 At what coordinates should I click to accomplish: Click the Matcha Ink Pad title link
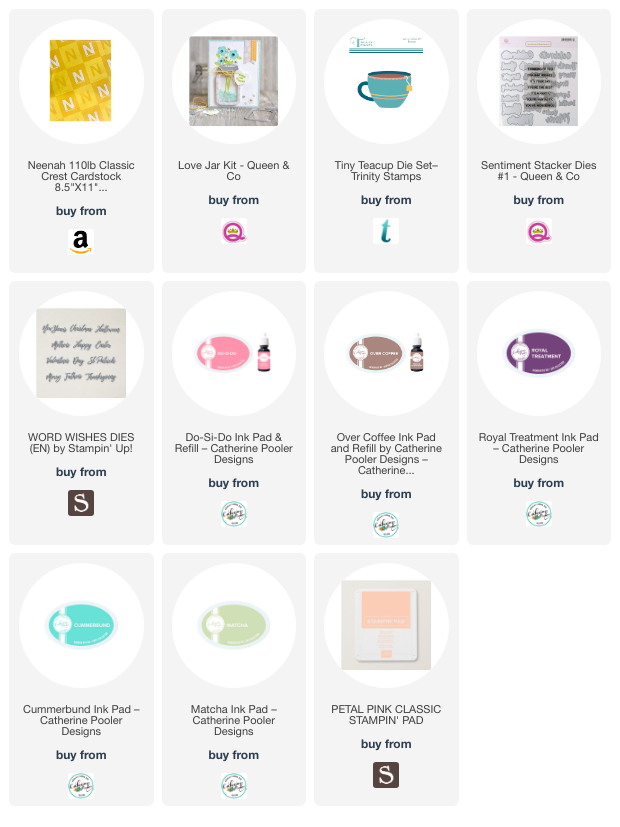click(x=234, y=720)
